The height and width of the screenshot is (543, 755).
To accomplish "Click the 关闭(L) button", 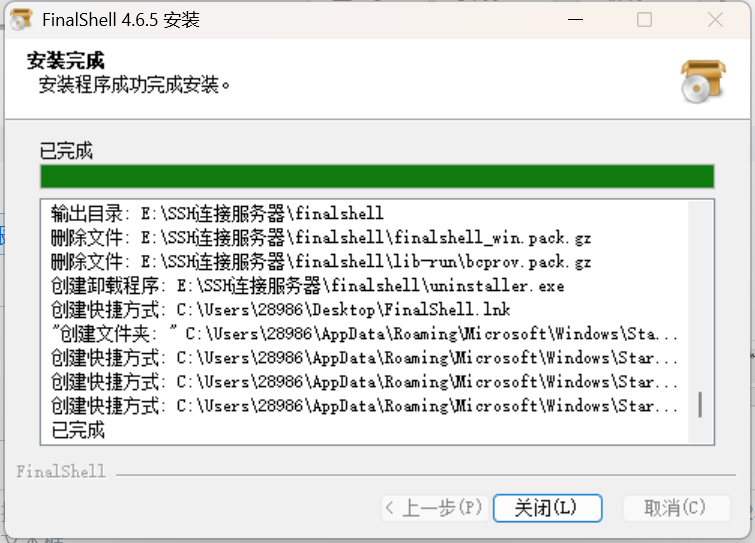I will pyautogui.click(x=547, y=508).
